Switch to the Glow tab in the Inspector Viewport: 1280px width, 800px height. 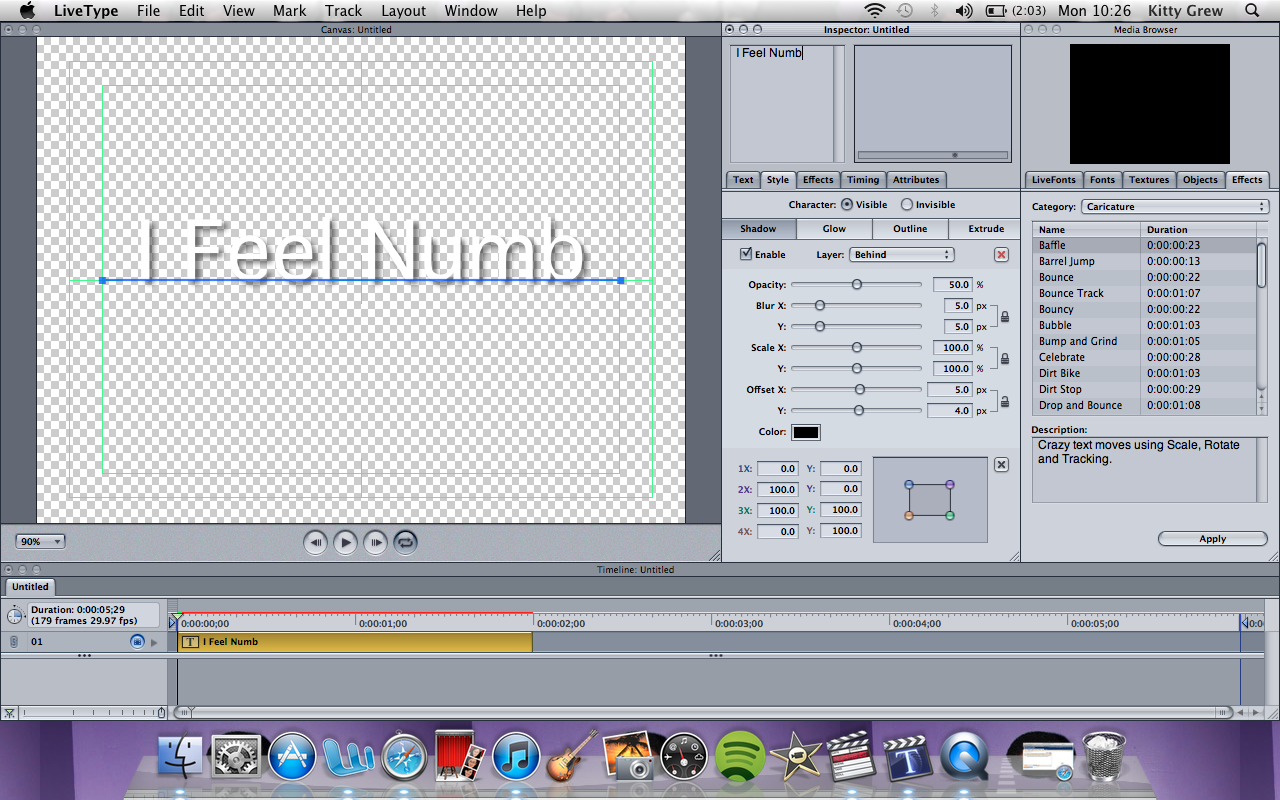(833, 228)
